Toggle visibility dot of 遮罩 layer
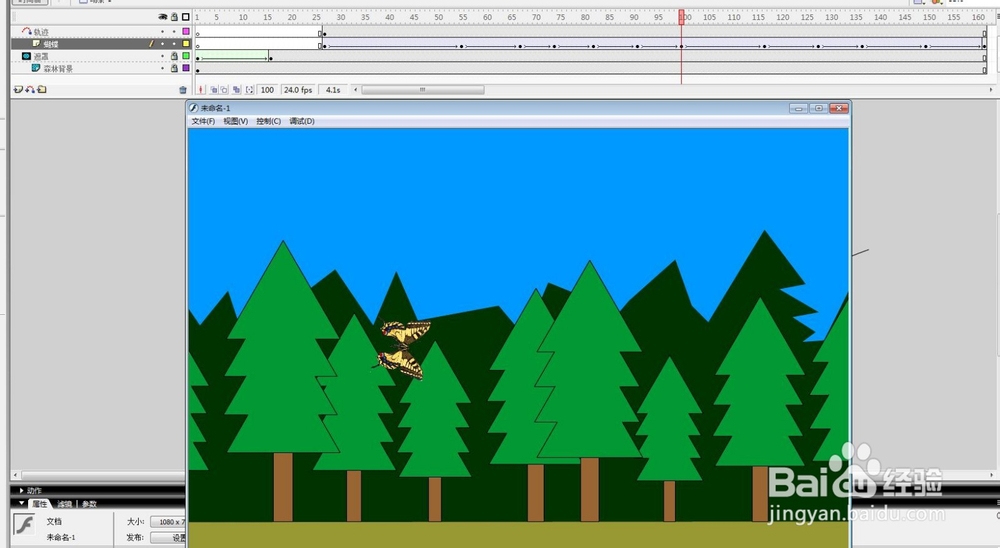 (x=163, y=56)
